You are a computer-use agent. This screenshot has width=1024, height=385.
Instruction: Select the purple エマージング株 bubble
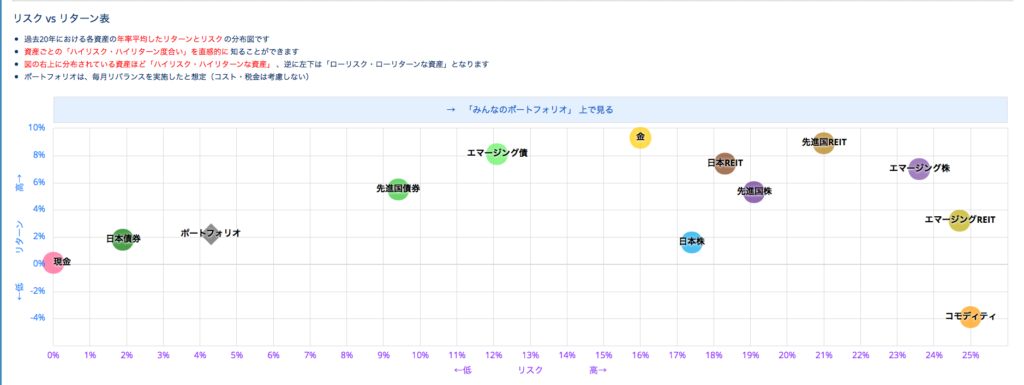919,169
